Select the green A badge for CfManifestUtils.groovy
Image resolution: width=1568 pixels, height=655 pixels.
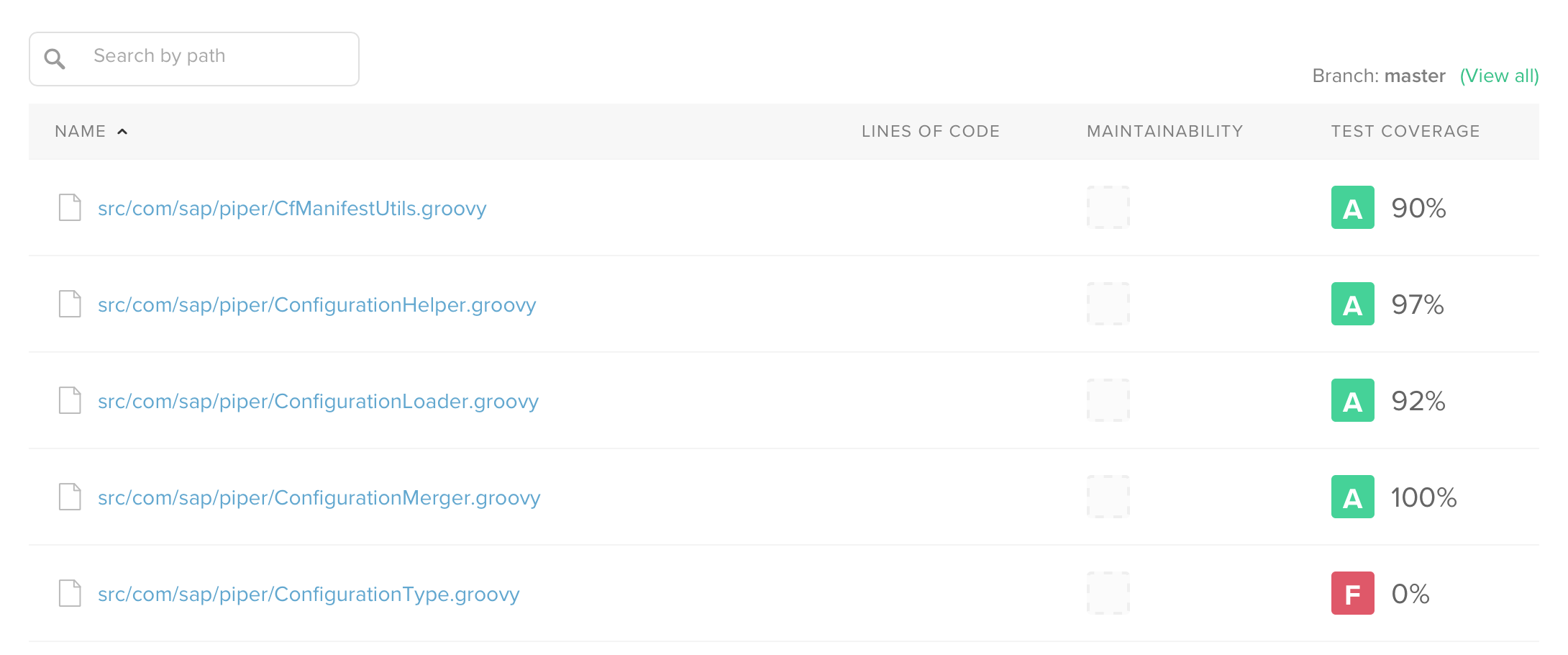tap(1352, 208)
